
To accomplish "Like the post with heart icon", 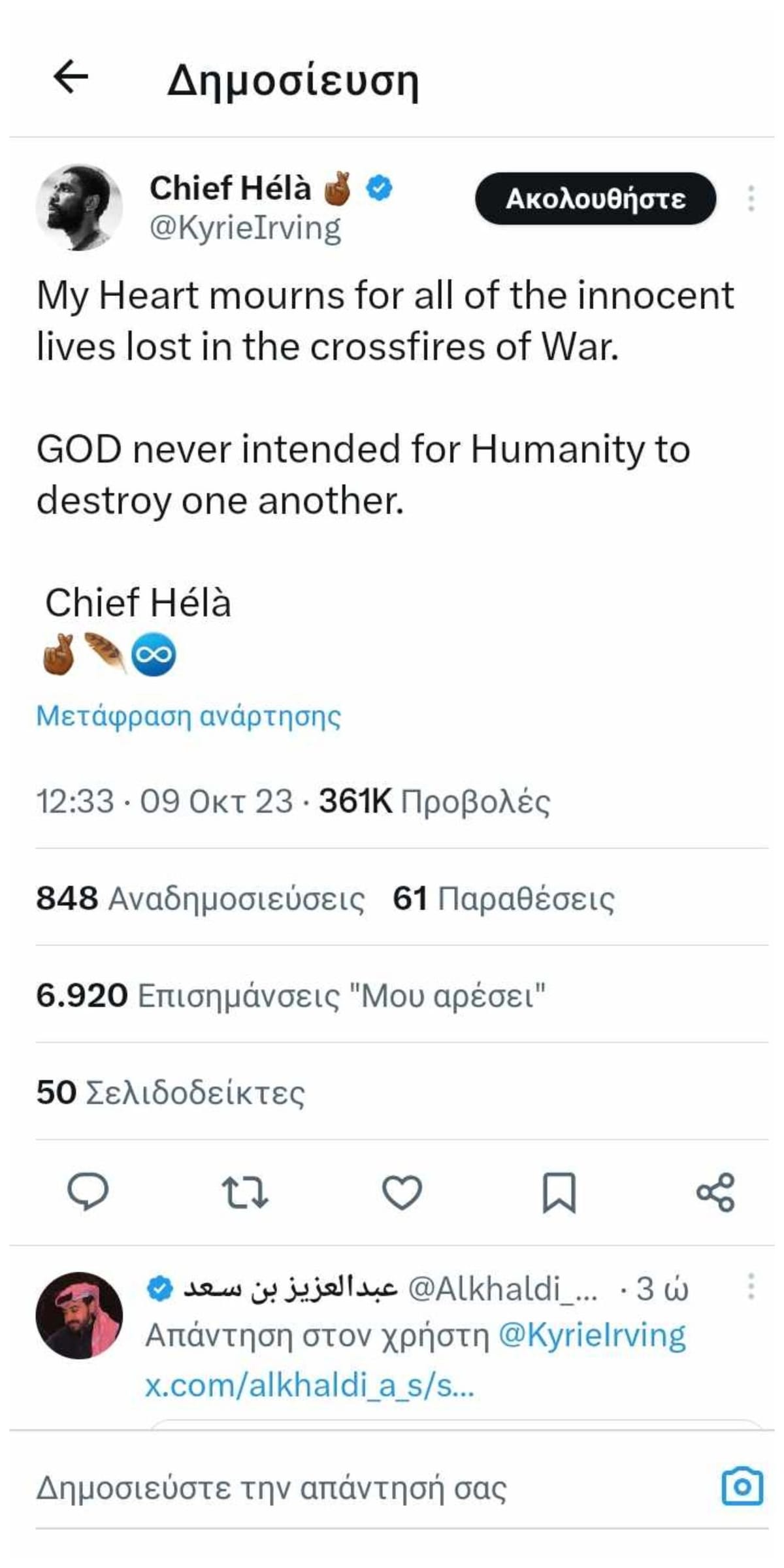I will (402, 1192).
